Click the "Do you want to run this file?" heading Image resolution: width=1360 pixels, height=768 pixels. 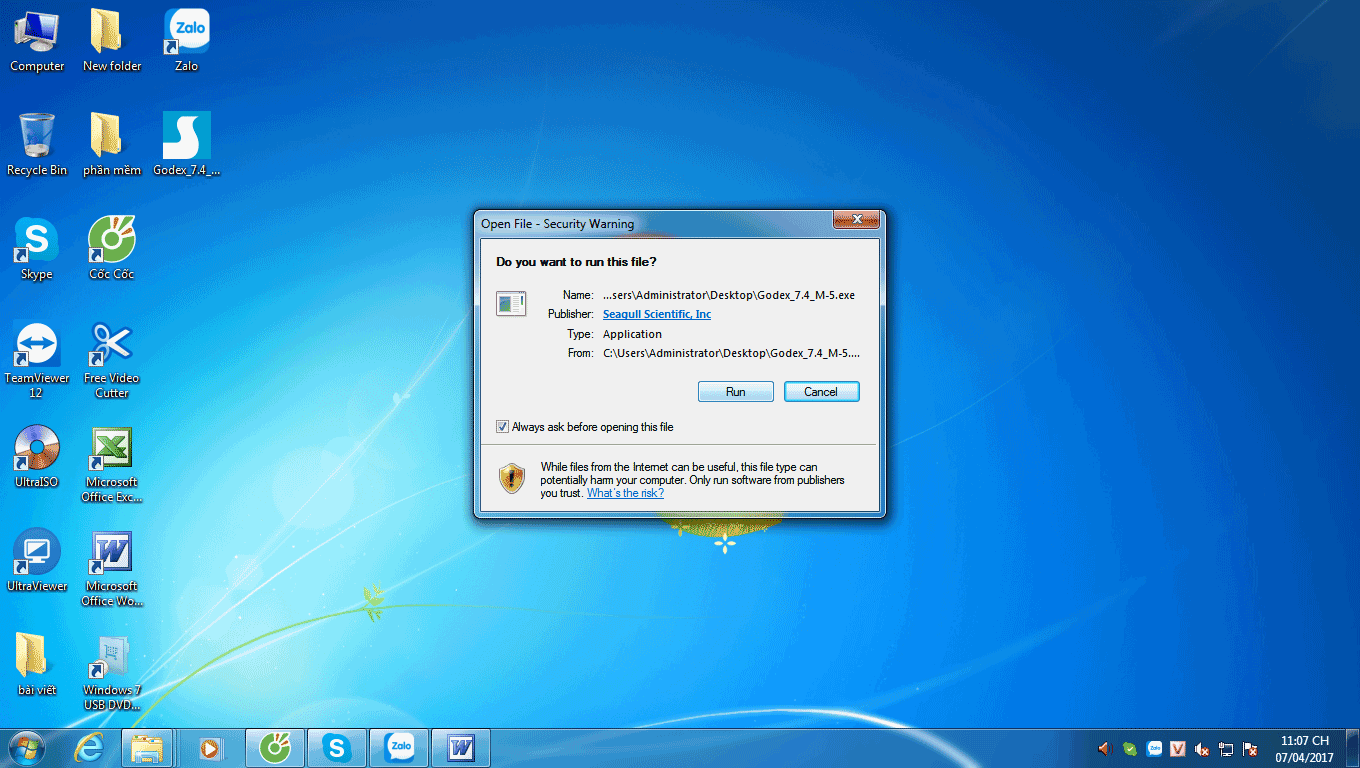(x=576, y=261)
